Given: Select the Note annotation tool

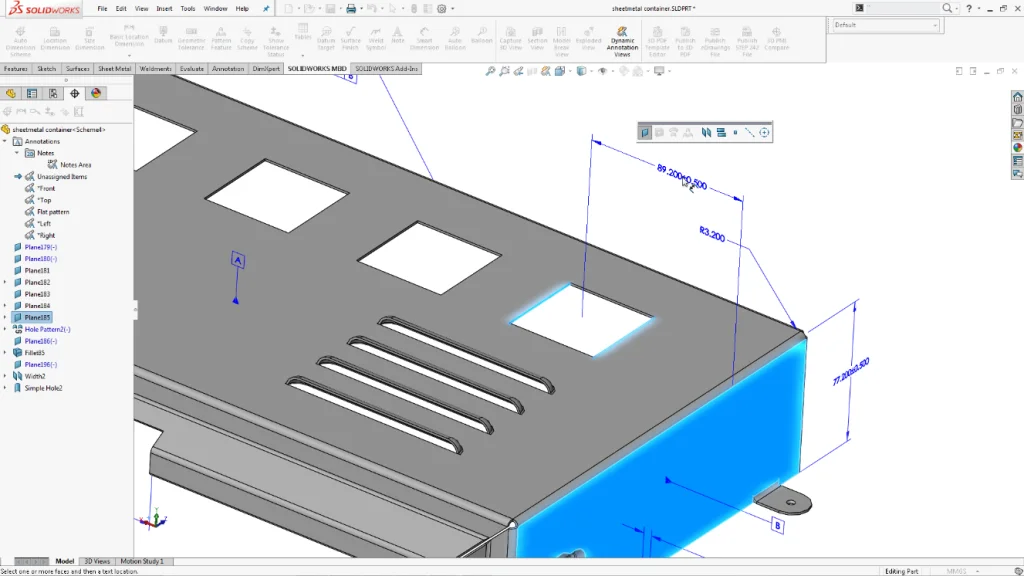Looking at the screenshot, I should click(x=398, y=41).
